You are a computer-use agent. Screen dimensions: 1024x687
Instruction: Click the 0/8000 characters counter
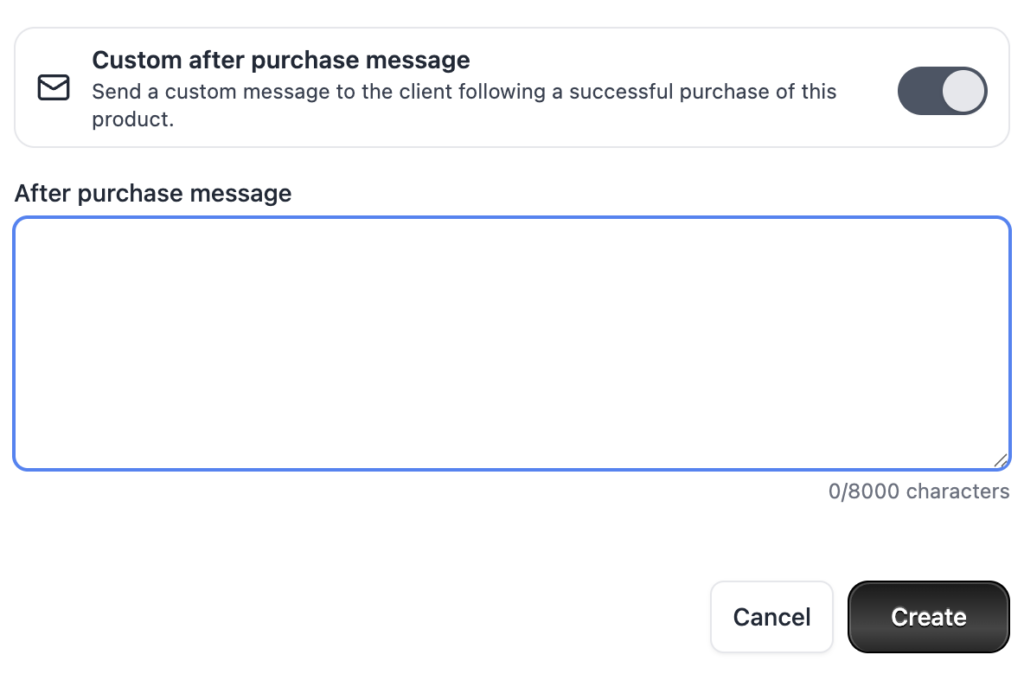click(x=918, y=492)
